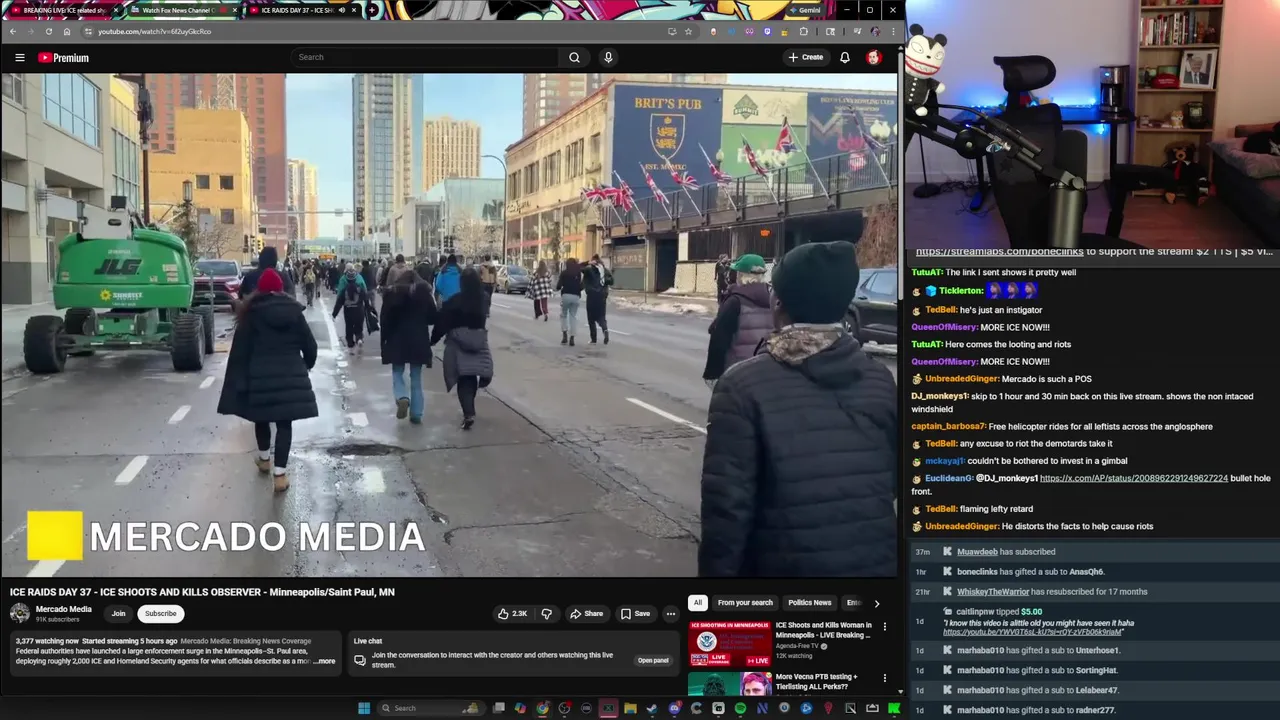Open Spotify from the taskbar
The image size is (1280, 720).
[740, 708]
